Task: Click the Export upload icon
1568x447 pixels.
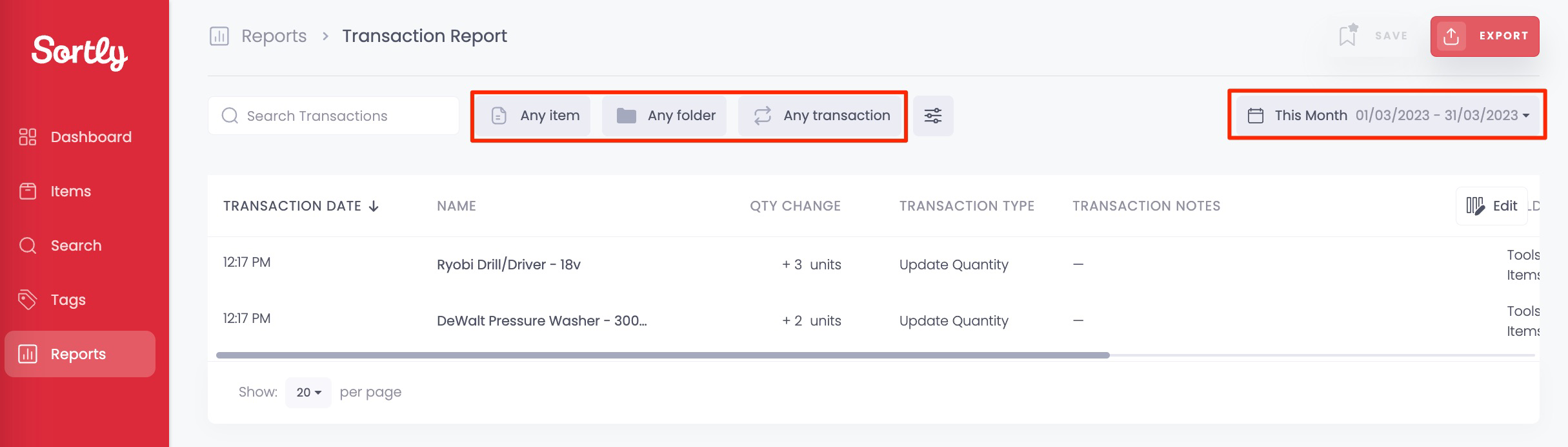Action: tap(1451, 36)
